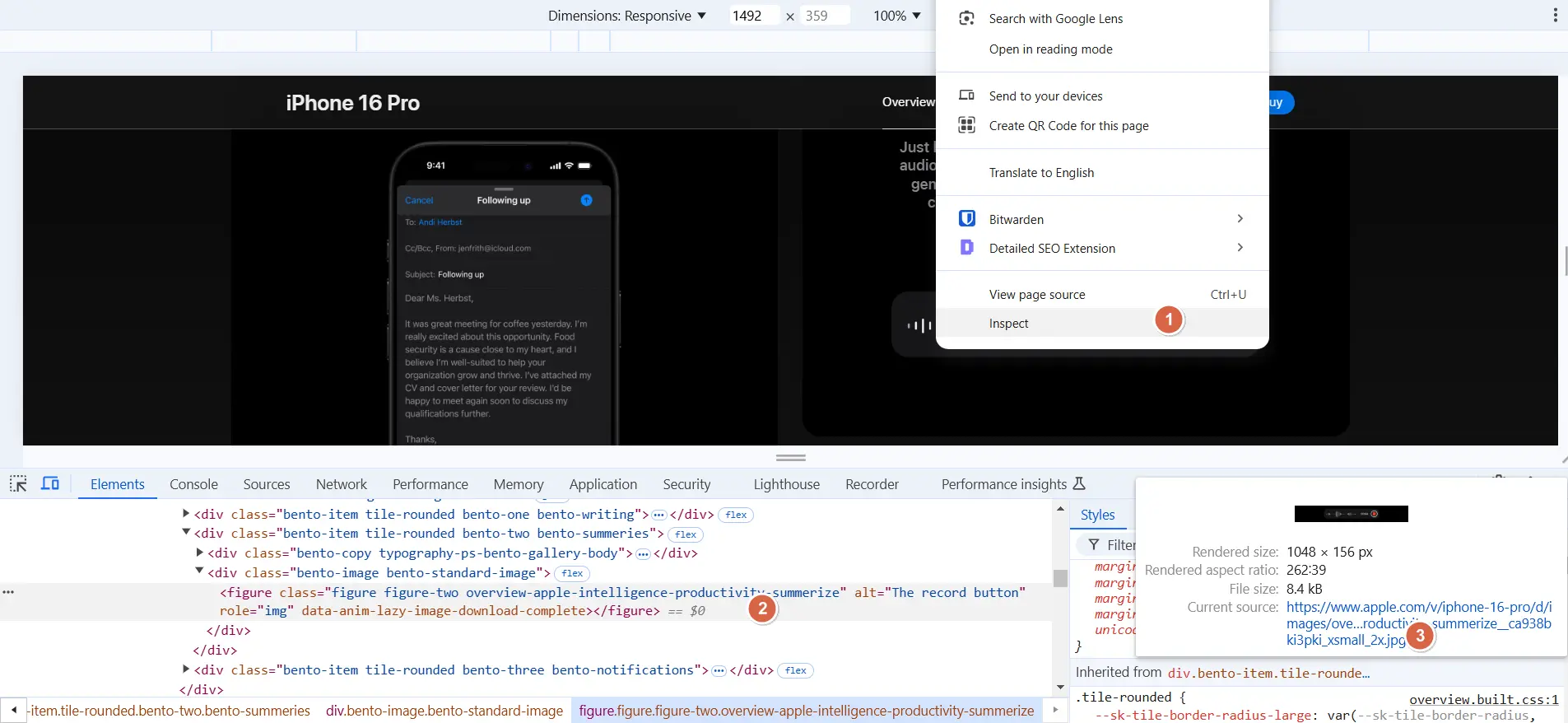Click the image preview thumbnail in tooltip
The height and width of the screenshot is (723, 1568).
[x=1351, y=514]
